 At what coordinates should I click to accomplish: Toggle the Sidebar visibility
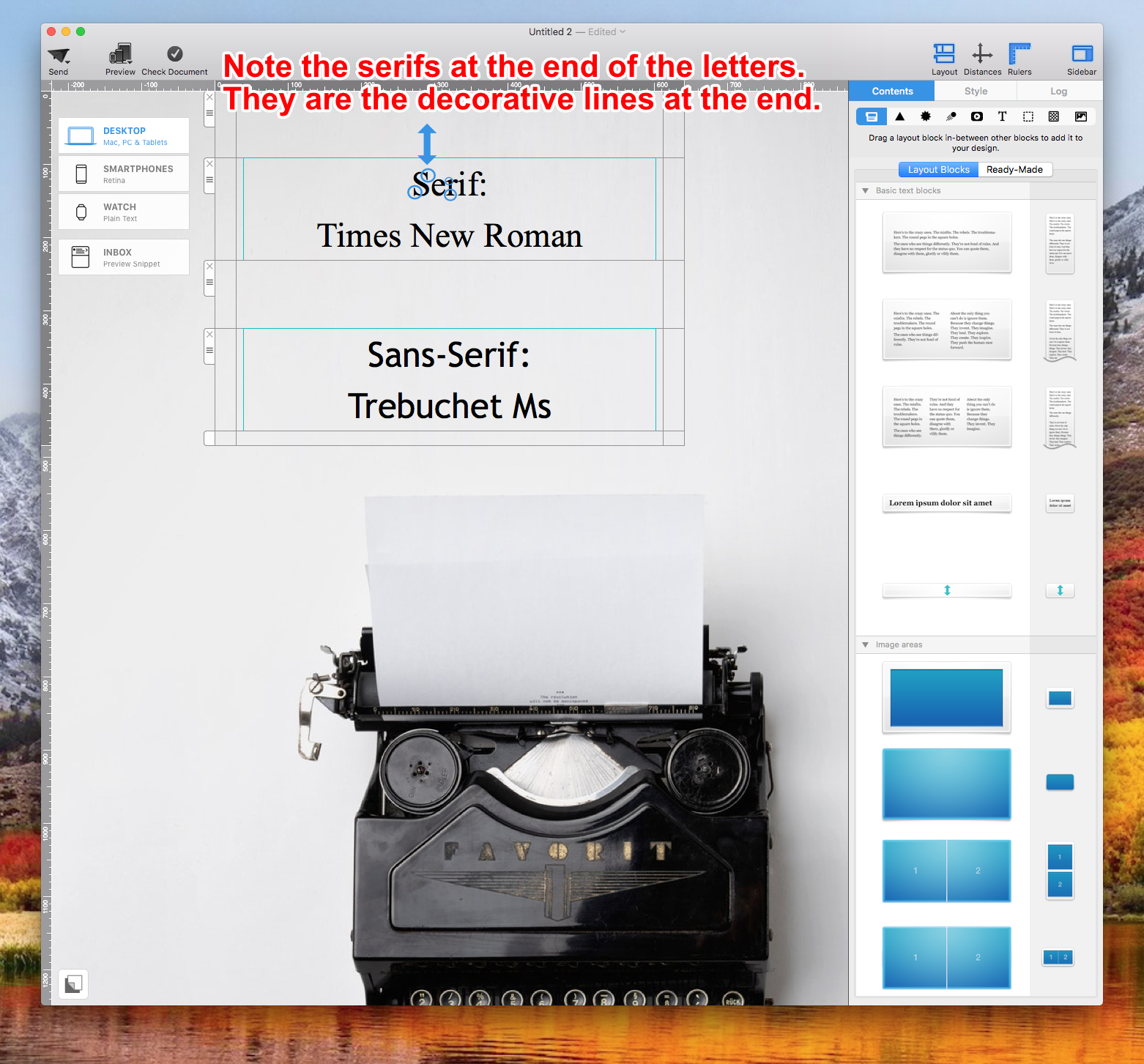tap(1082, 53)
